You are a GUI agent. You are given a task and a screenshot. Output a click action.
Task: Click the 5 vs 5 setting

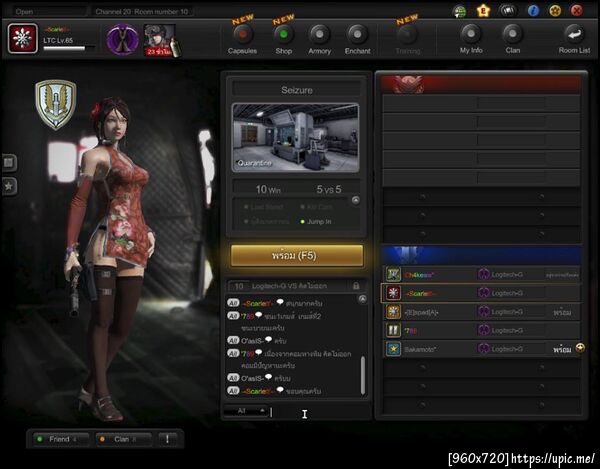pyautogui.click(x=329, y=189)
